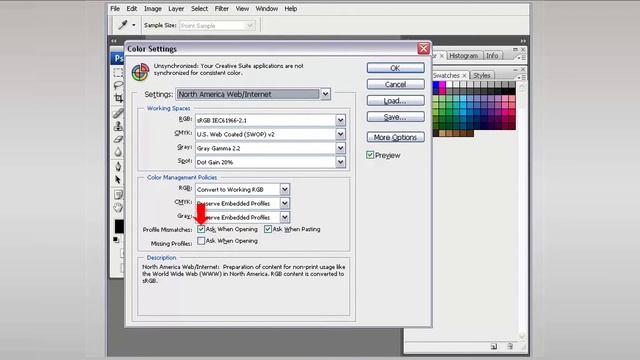Image resolution: width=640 pixels, height=360 pixels.
Task: Close the Swatches tab with its x
Action: point(464,76)
